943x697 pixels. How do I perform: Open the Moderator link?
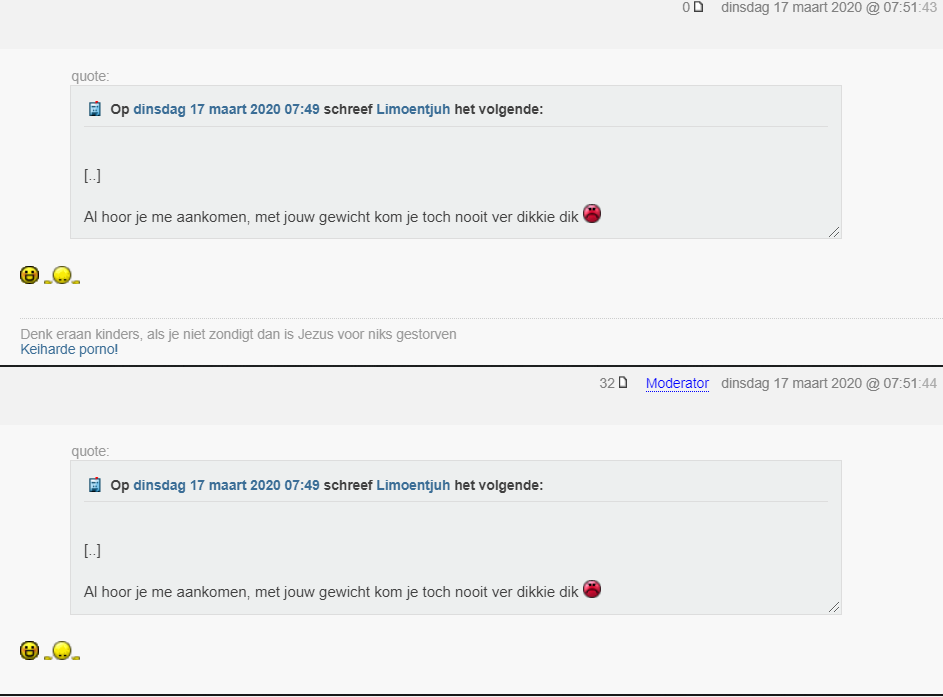(677, 383)
